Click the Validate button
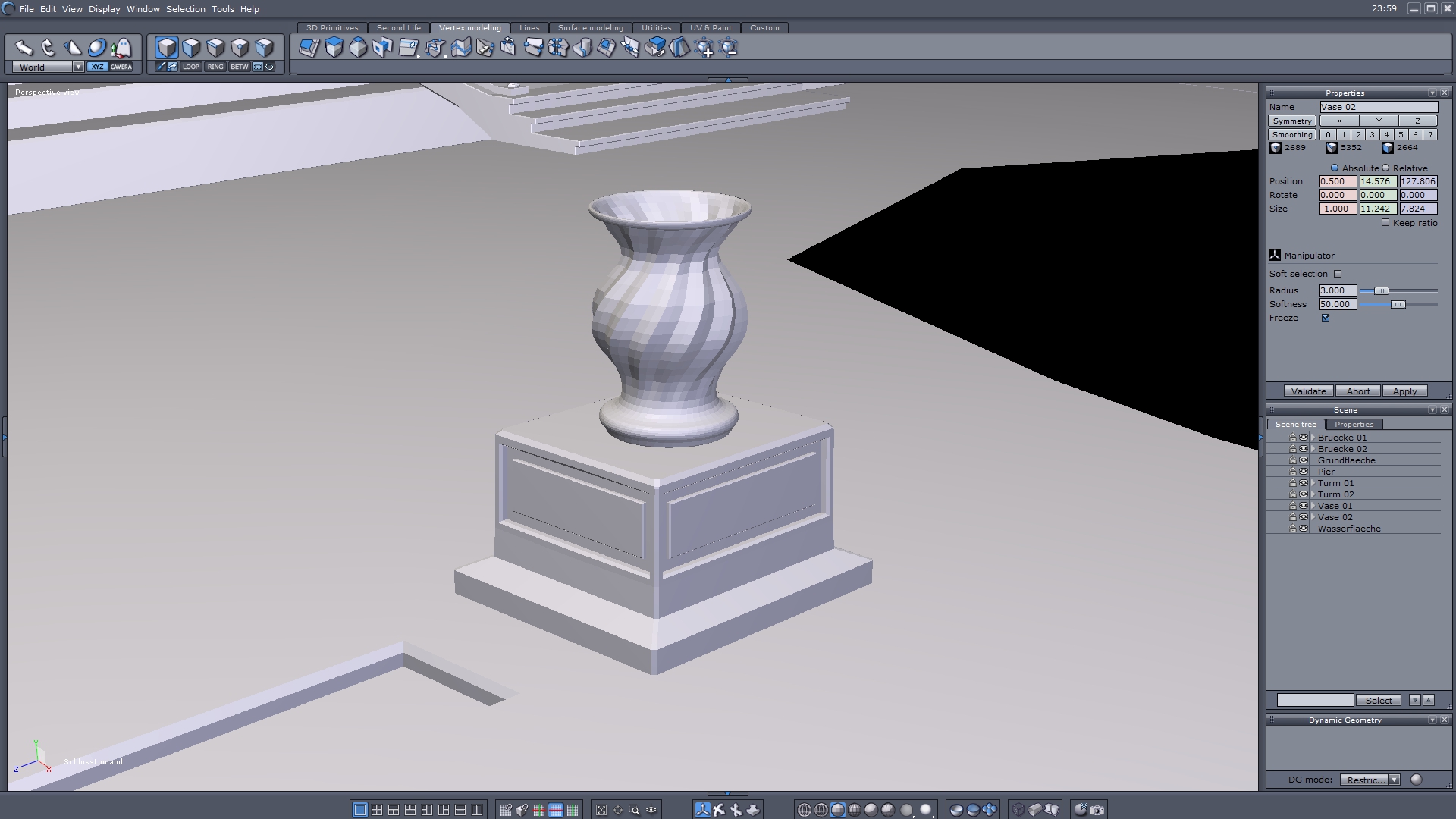This screenshot has height=819, width=1456. [x=1308, y=391]
